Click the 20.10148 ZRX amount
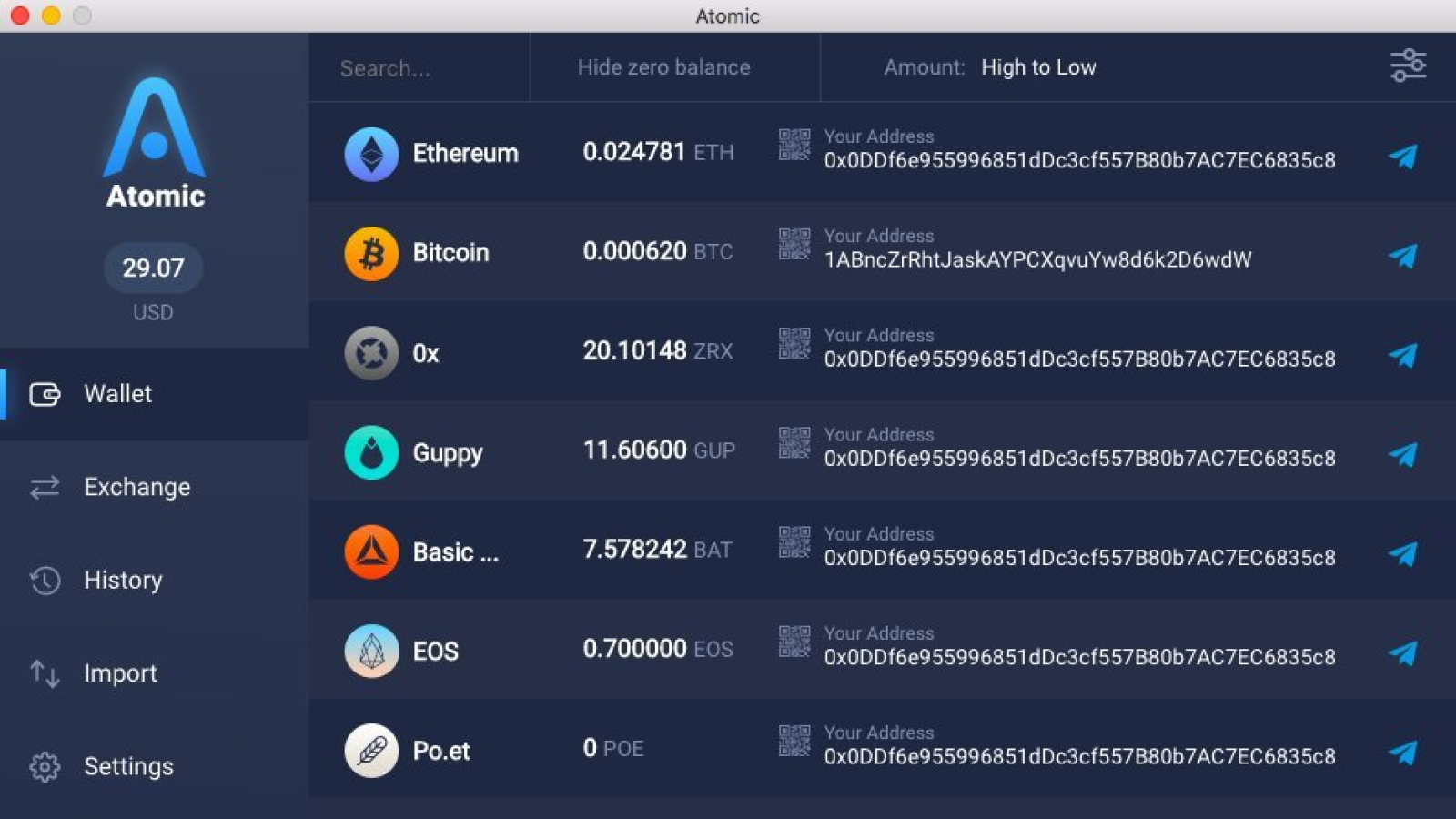1456x819 pixels. [x=658, y=350]
